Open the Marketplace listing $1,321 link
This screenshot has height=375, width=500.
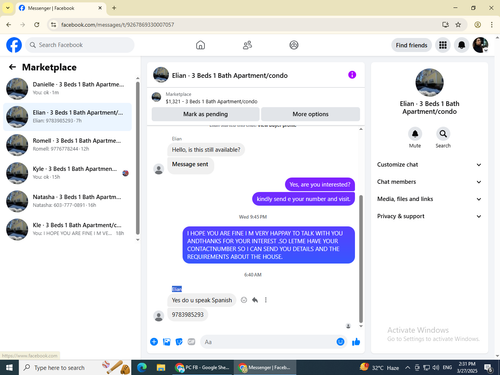(x=211, y=101)
